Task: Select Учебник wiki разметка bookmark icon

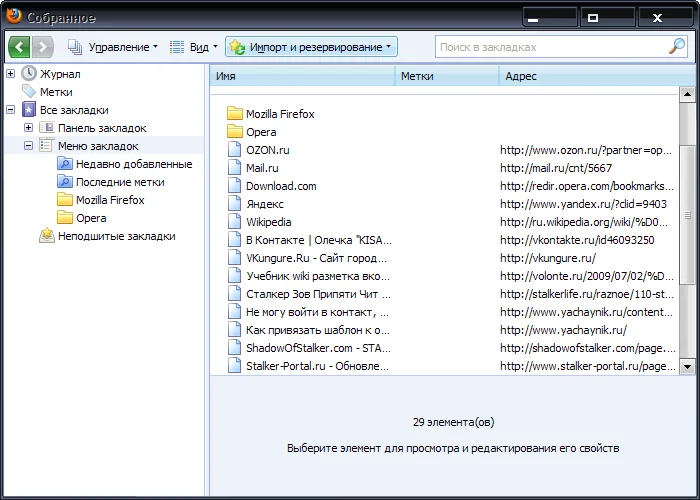Action: coord(234,276)
